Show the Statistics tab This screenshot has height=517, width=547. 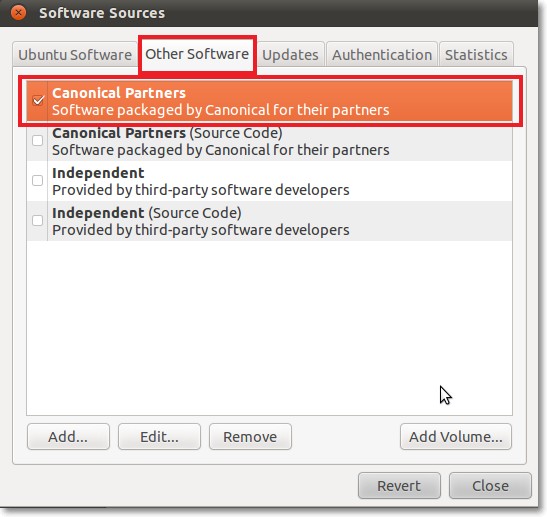click(x=476, y=55)
